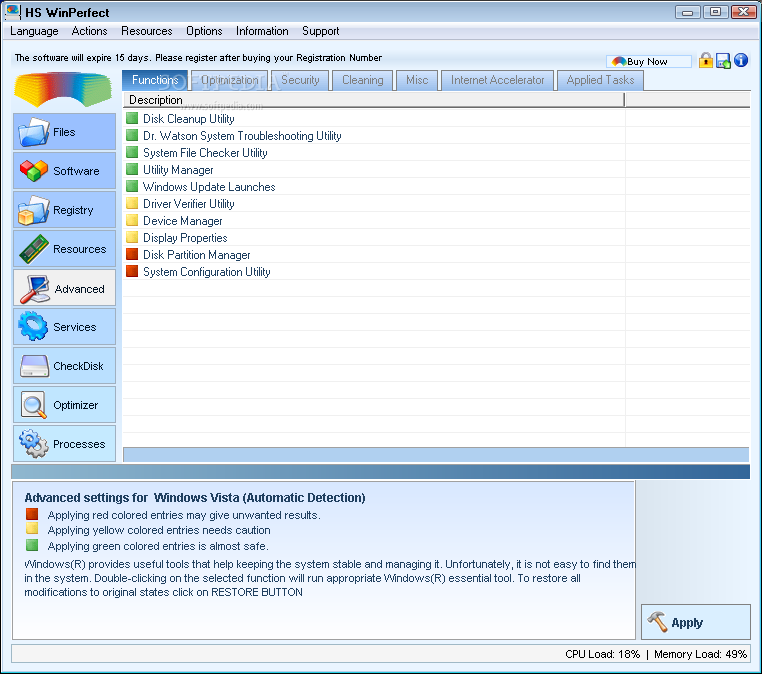
Task: Switch to the Functions tab
Action: pyautogui.click(x=155, y=80)
